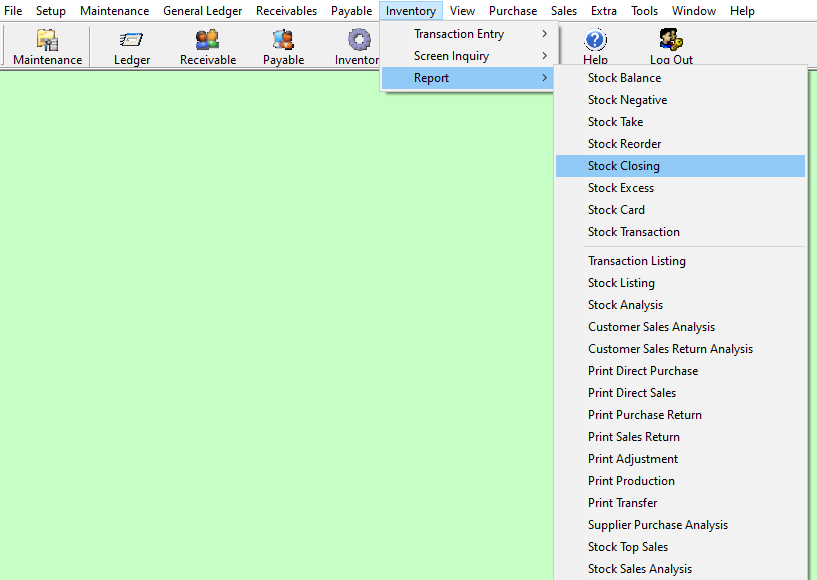Image resolution: width=817 pixels, height=580 pixels.
Task: Open the Stock Card report
Action: click(680, 209)
